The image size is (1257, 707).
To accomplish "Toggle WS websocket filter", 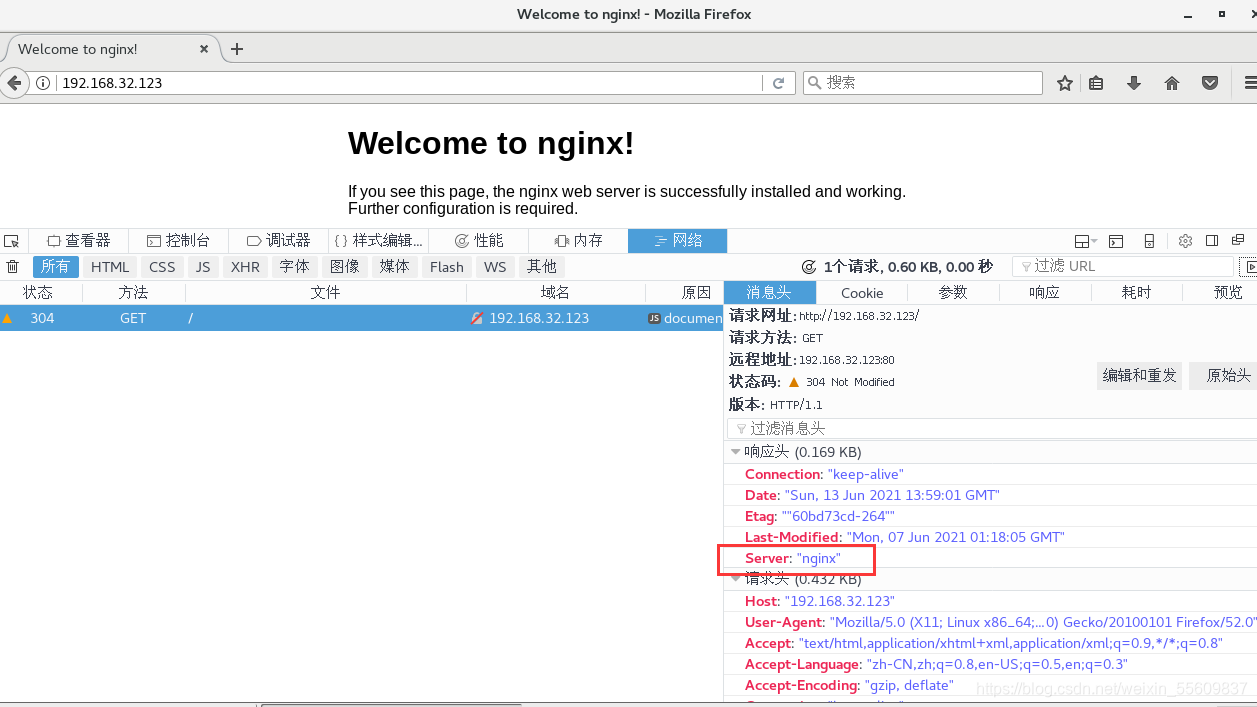I will click(495, 267).
